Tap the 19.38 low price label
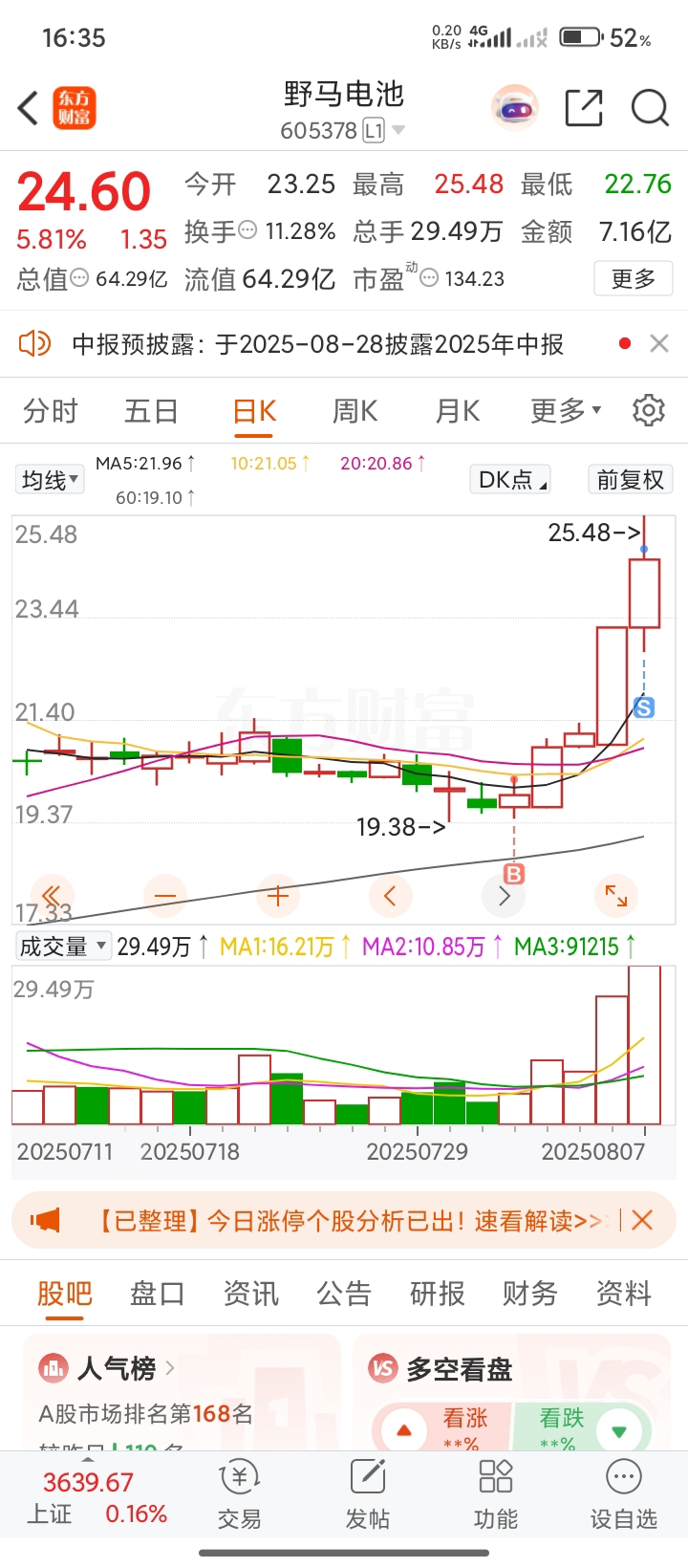 pos(401,826)
